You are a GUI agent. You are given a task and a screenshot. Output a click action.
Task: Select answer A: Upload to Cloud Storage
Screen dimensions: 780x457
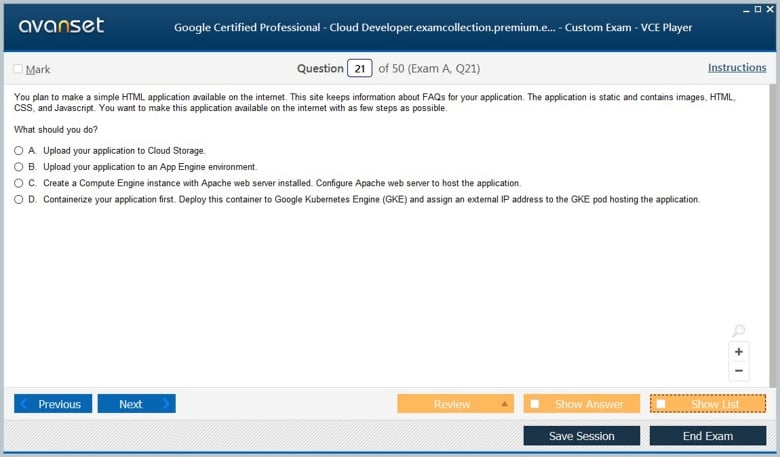click(19, 150)
